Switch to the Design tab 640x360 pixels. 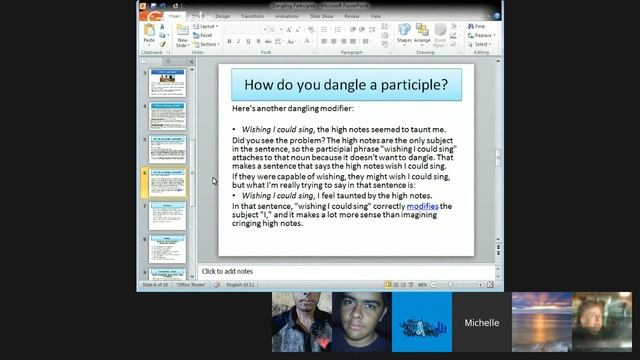point(222,16)
